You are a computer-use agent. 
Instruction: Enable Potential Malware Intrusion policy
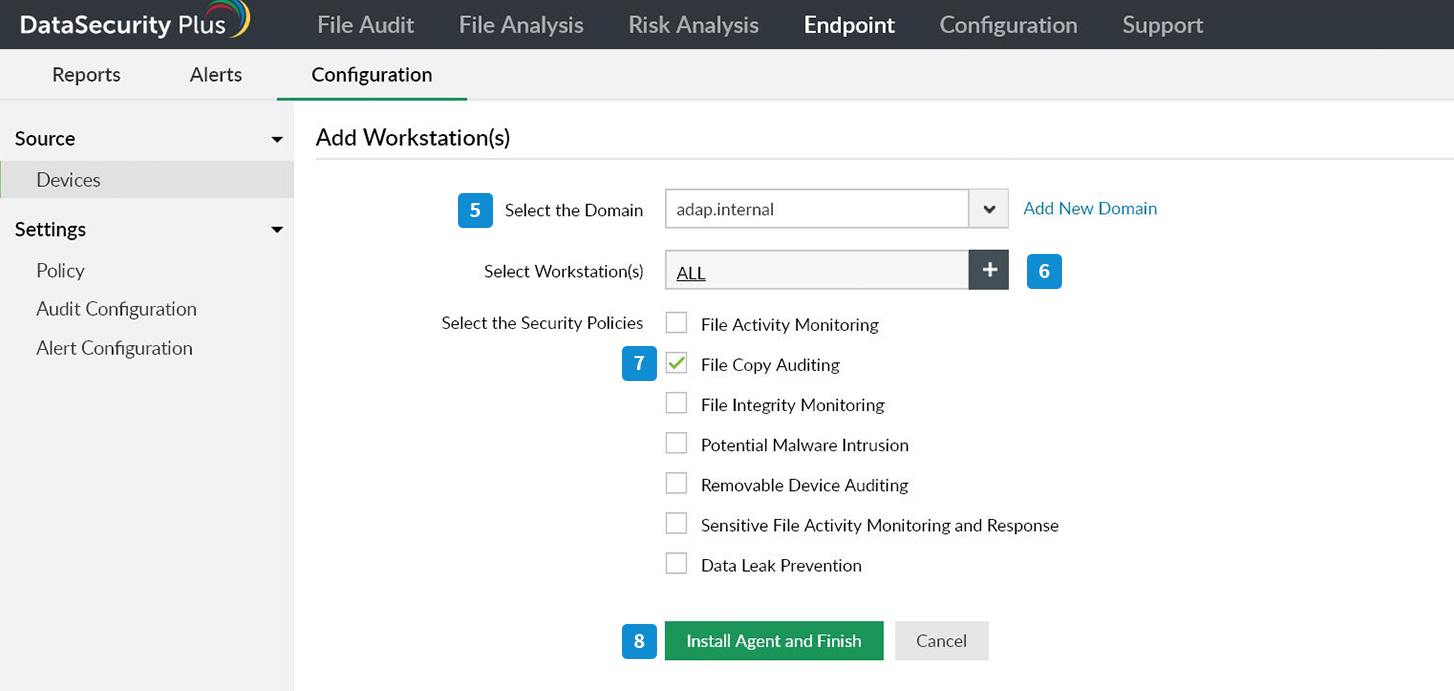677,444
